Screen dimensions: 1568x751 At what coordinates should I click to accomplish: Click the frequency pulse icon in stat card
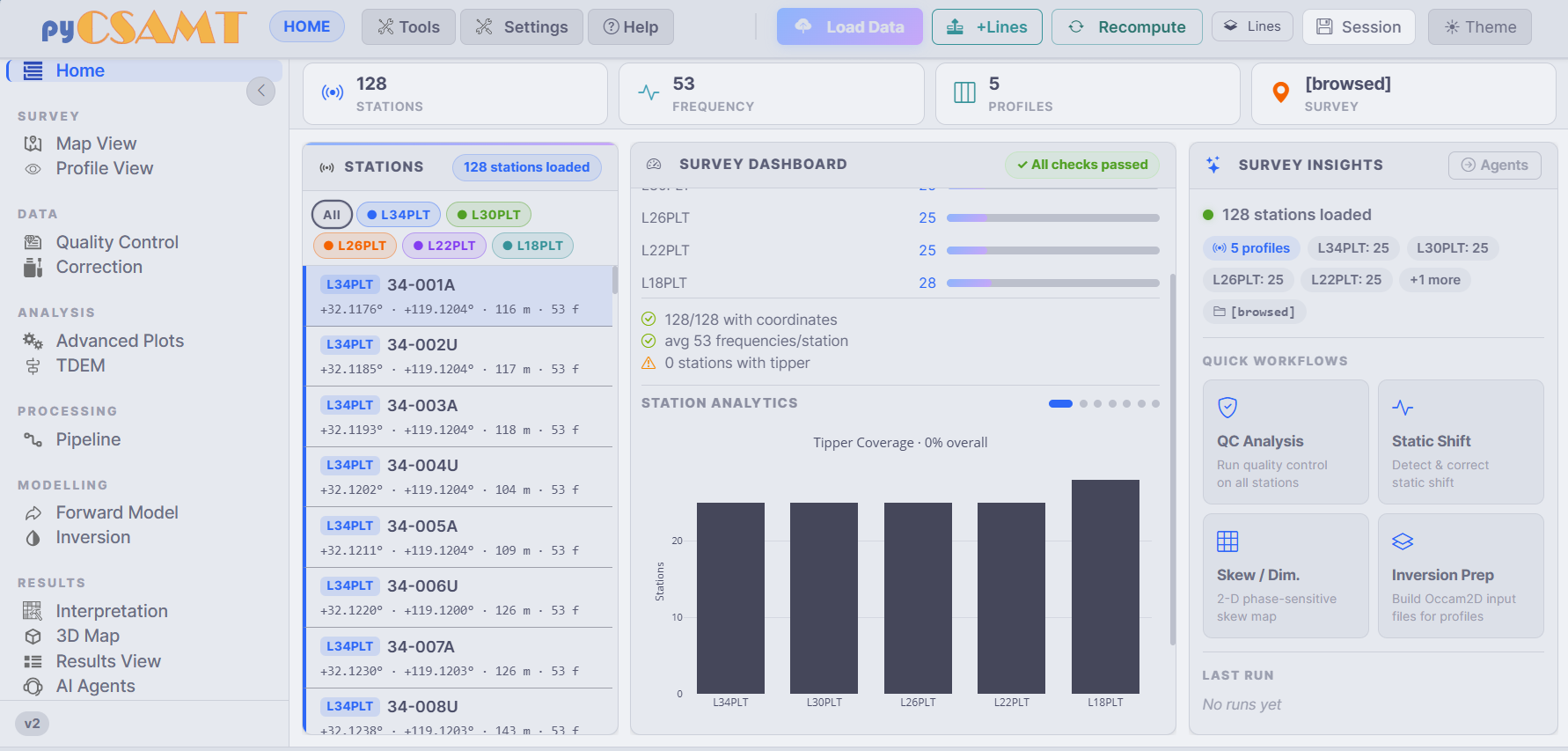pos(648,92)
